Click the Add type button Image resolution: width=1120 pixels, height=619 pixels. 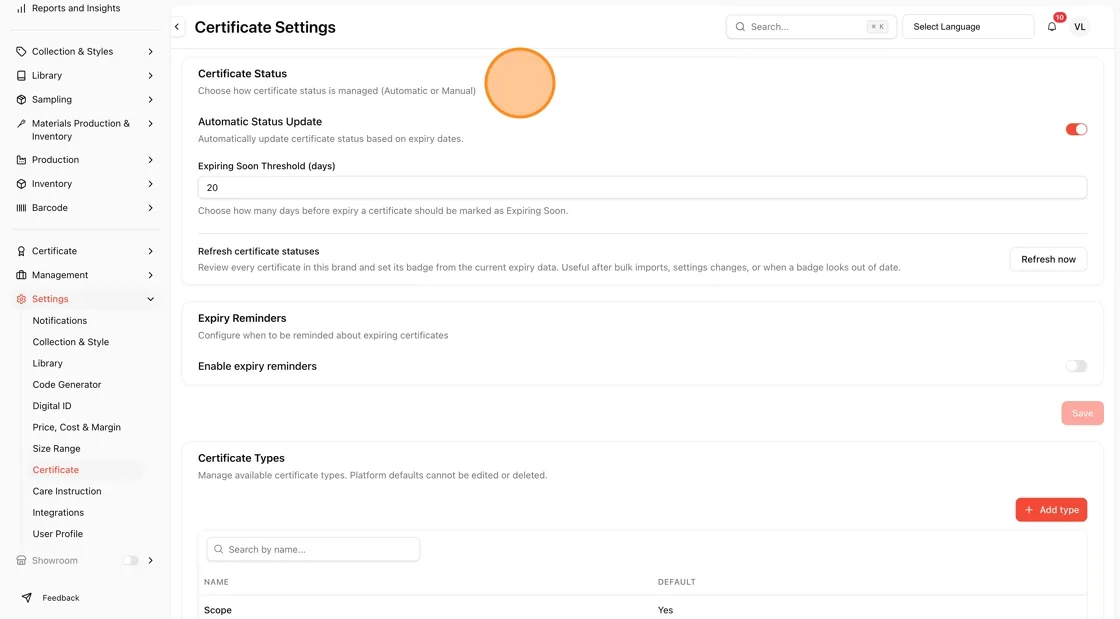1051,510
